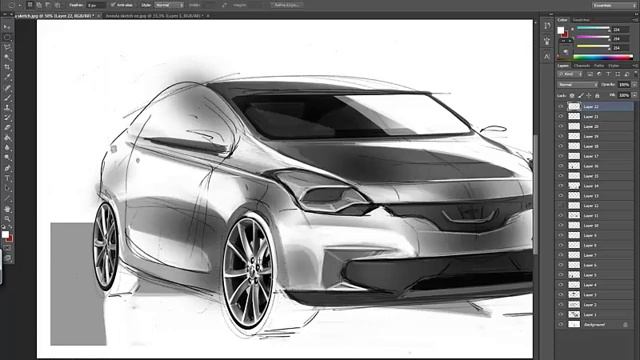Screen dimensions: 640x360
Task: Select the Crop tool
Action: coord(7,67)
